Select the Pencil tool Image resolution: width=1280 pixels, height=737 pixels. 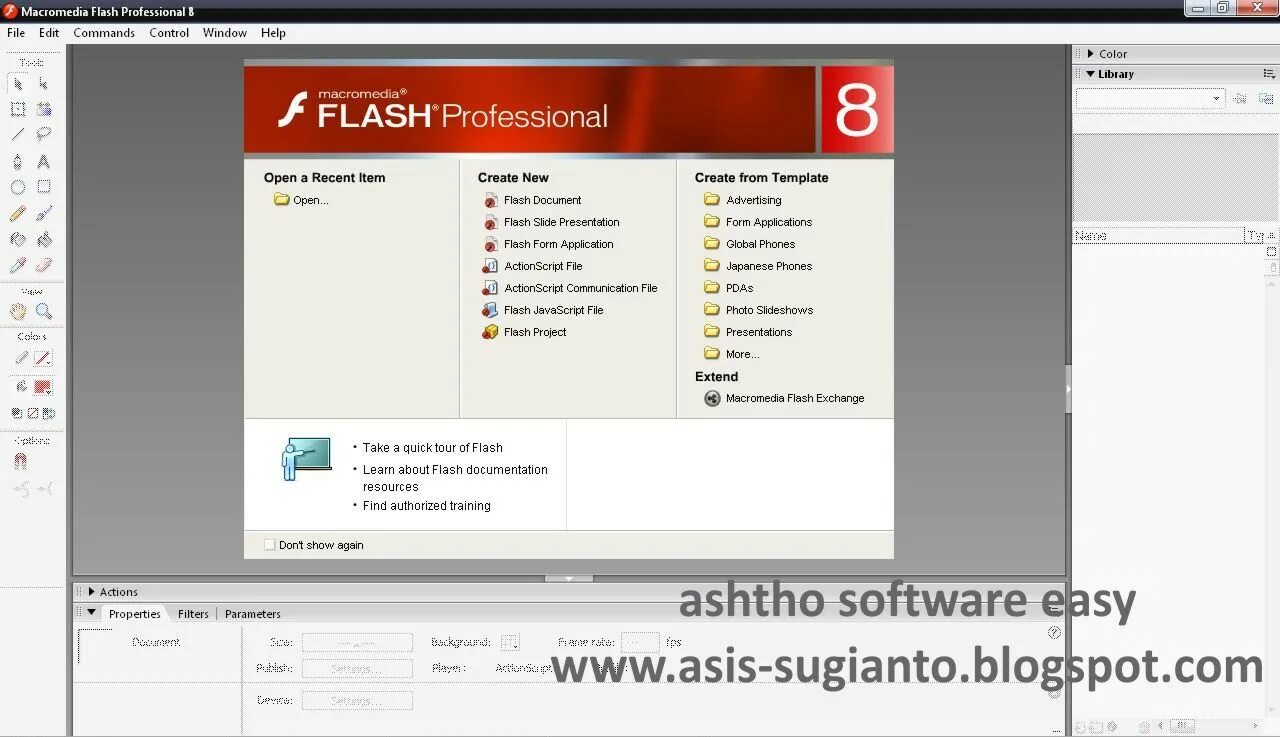[x=18, y=213]
